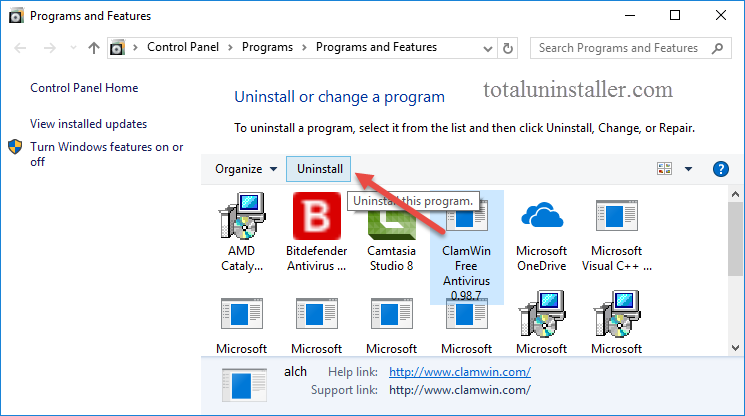This screenshot has width=745, height=416.
Task: Click the vertical scrollbar thumb
Action: click(735, 239)
